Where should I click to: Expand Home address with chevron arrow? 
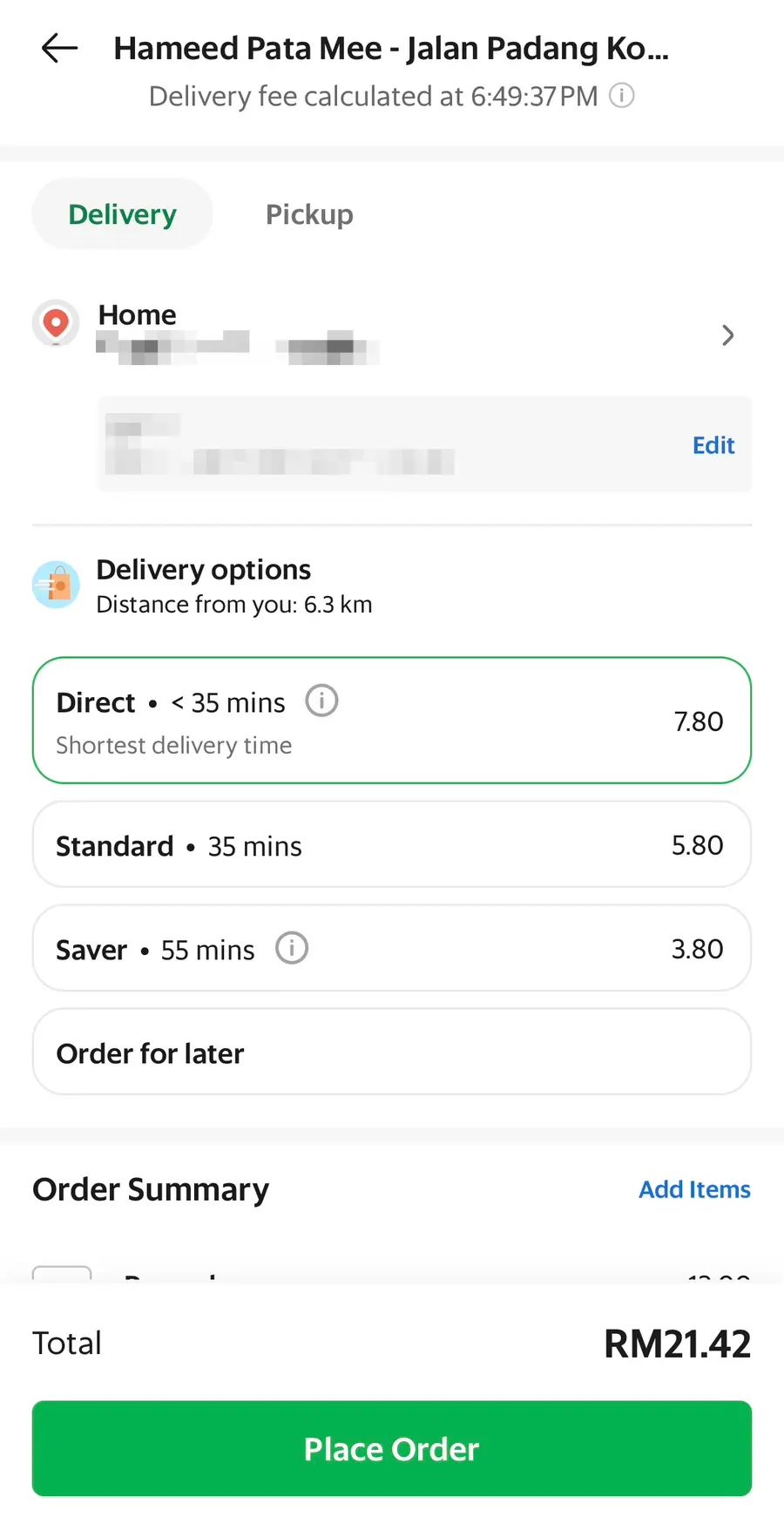click(728, 335)
